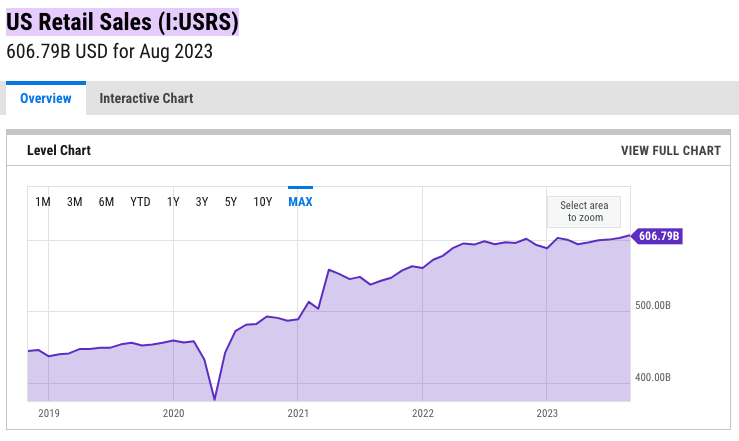Image resolution: width=739 pixels, height=441 pixels.
Task: Open the Interactive Chart tab
Action: coord(146,98)
